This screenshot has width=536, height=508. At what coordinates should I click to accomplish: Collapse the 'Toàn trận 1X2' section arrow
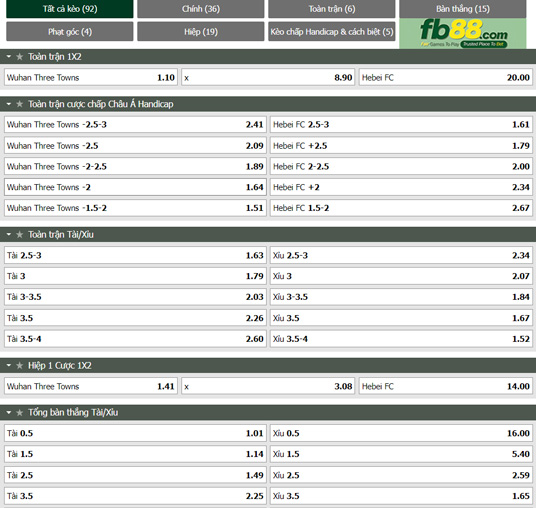click(x=9, y=56)
